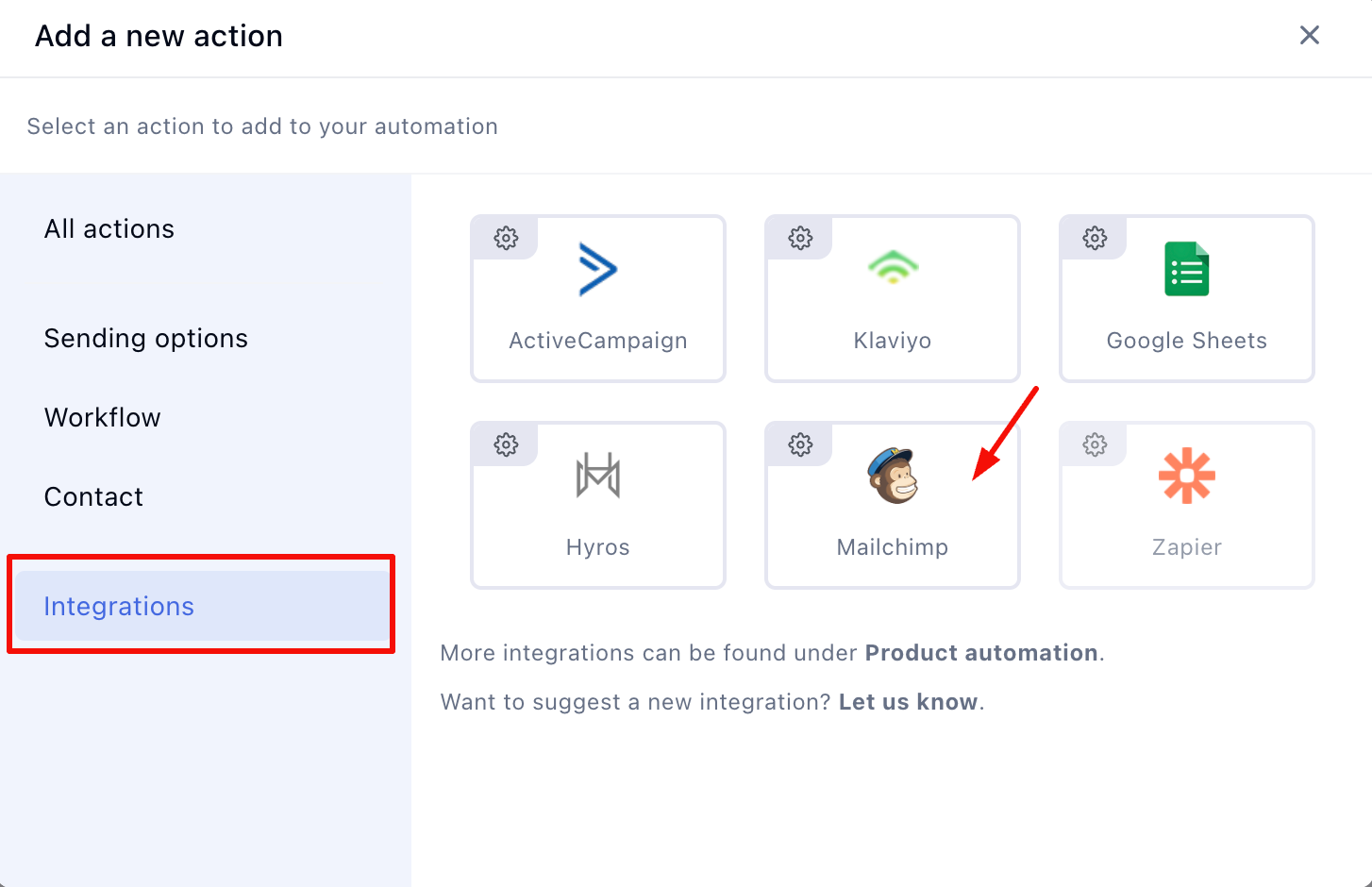Pick the Google Sheets green icon

[x=1186, y=270]
